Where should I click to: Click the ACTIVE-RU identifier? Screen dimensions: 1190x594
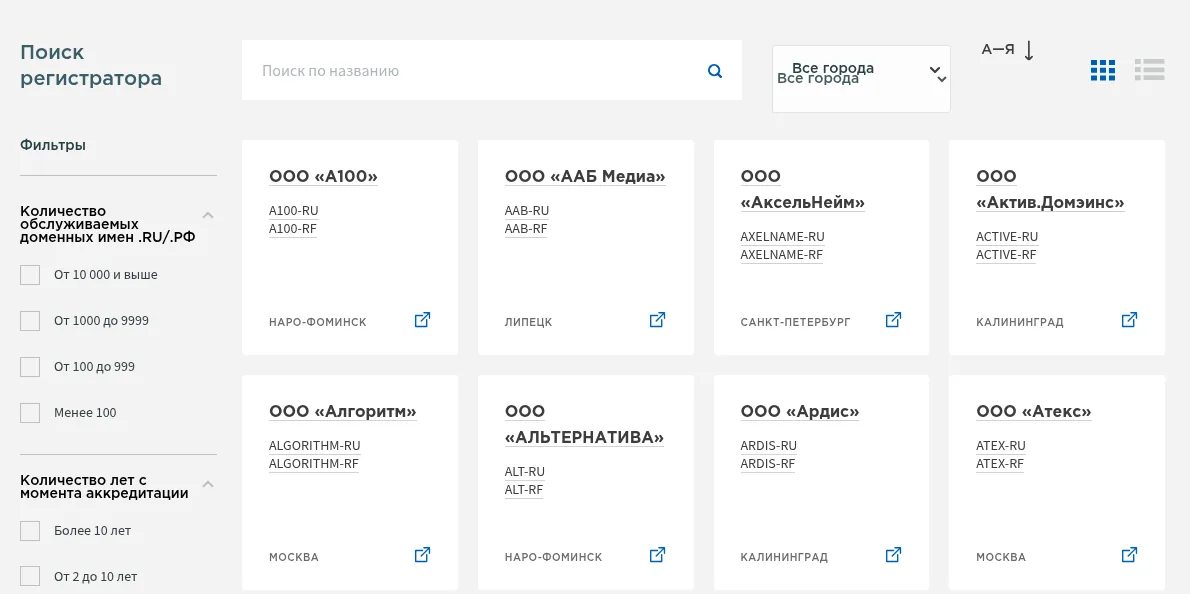tap(1007, 237)
